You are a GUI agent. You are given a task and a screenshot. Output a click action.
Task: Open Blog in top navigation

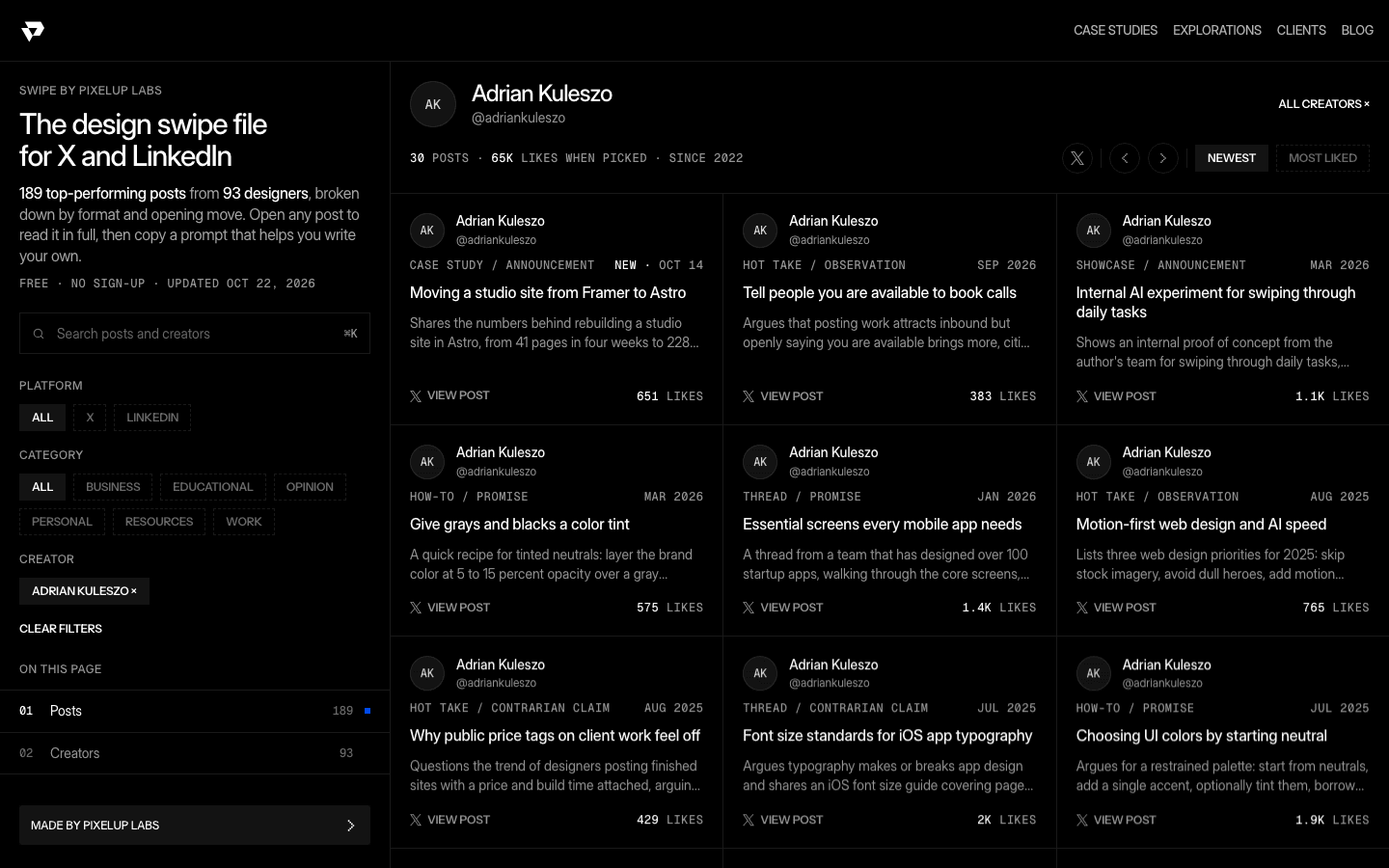point(1357,31)
